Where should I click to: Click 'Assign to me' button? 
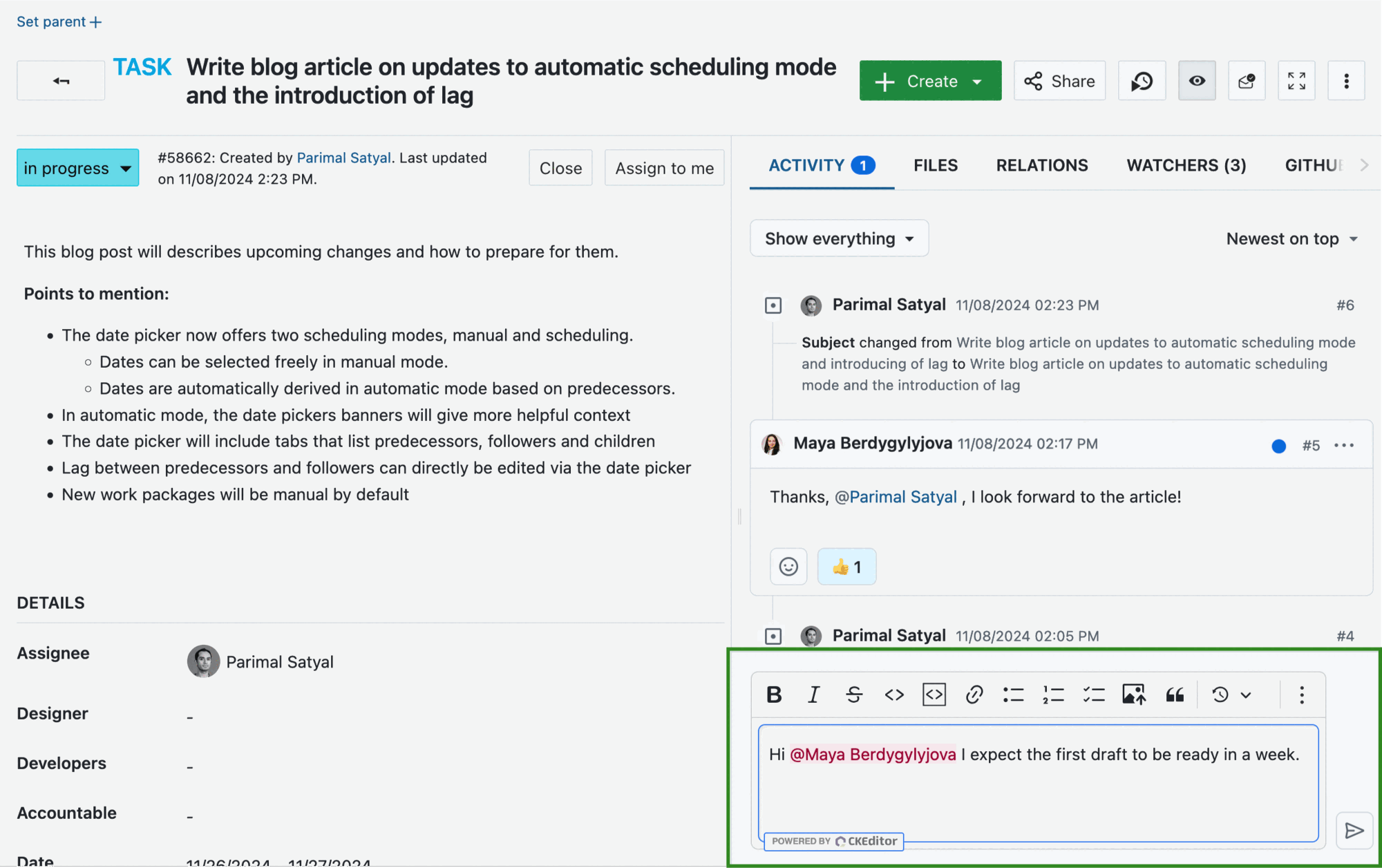[664, 167]
